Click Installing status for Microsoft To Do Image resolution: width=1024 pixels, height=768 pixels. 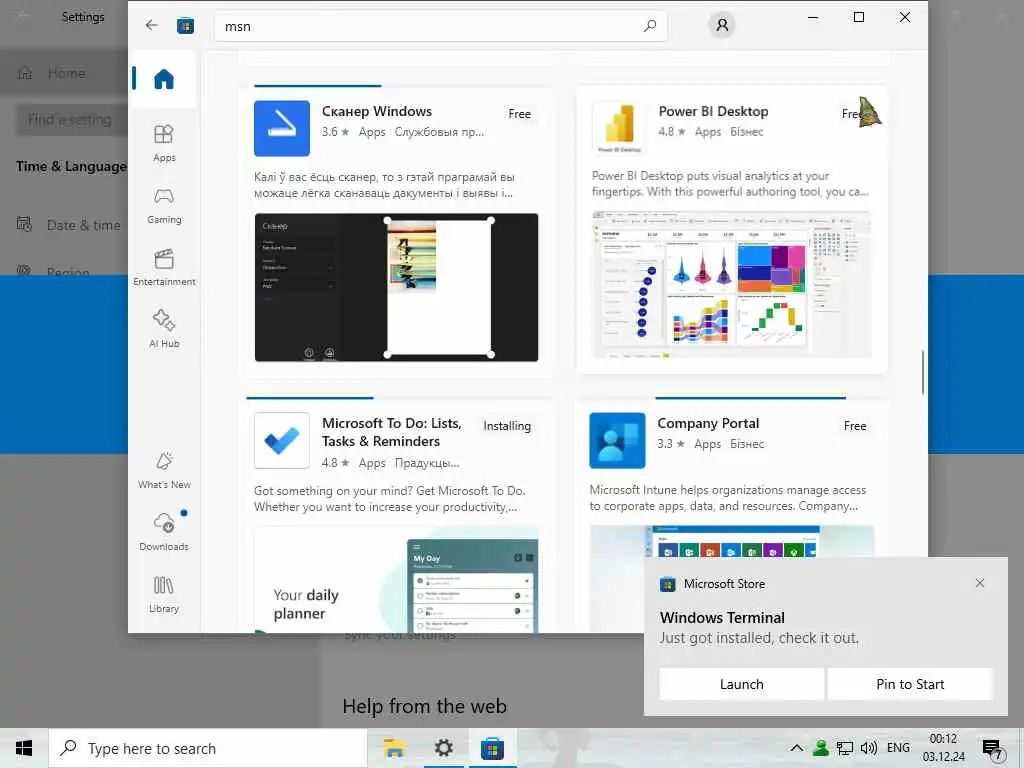coord(507,426)
